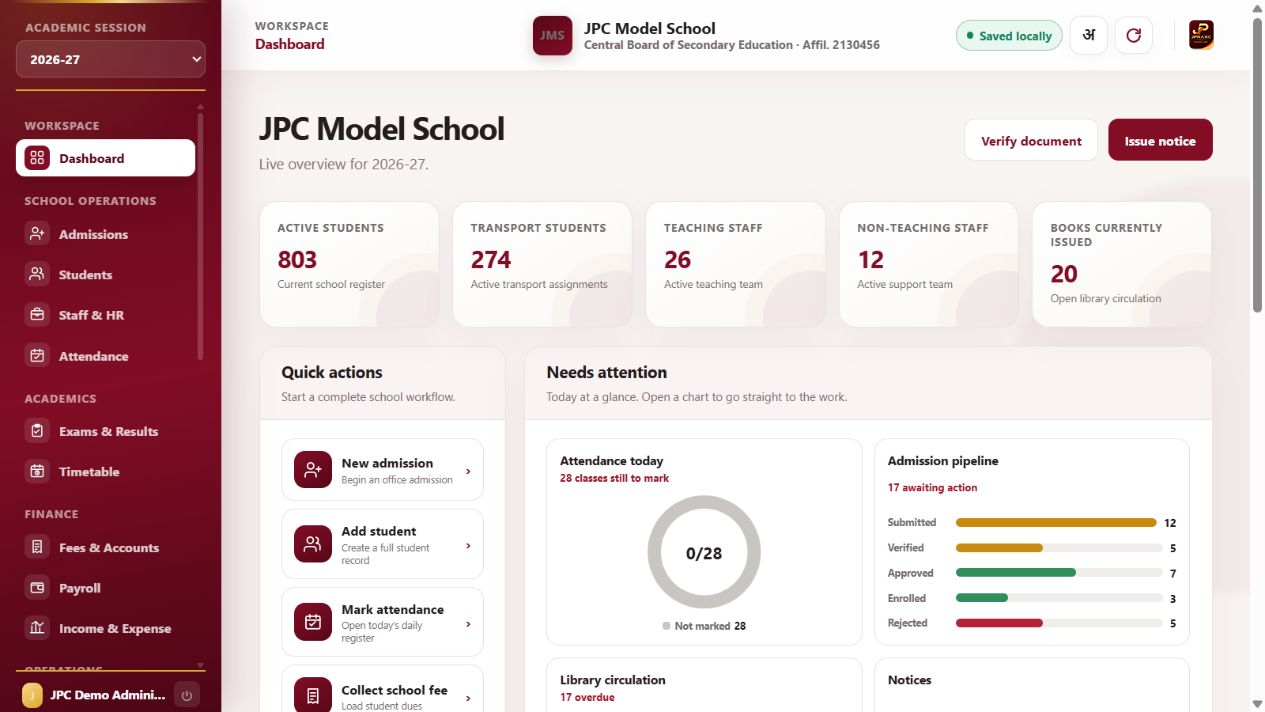Click the main page vertical scrollbar
Screen dimensions: 1265x712
(1257, 165)
